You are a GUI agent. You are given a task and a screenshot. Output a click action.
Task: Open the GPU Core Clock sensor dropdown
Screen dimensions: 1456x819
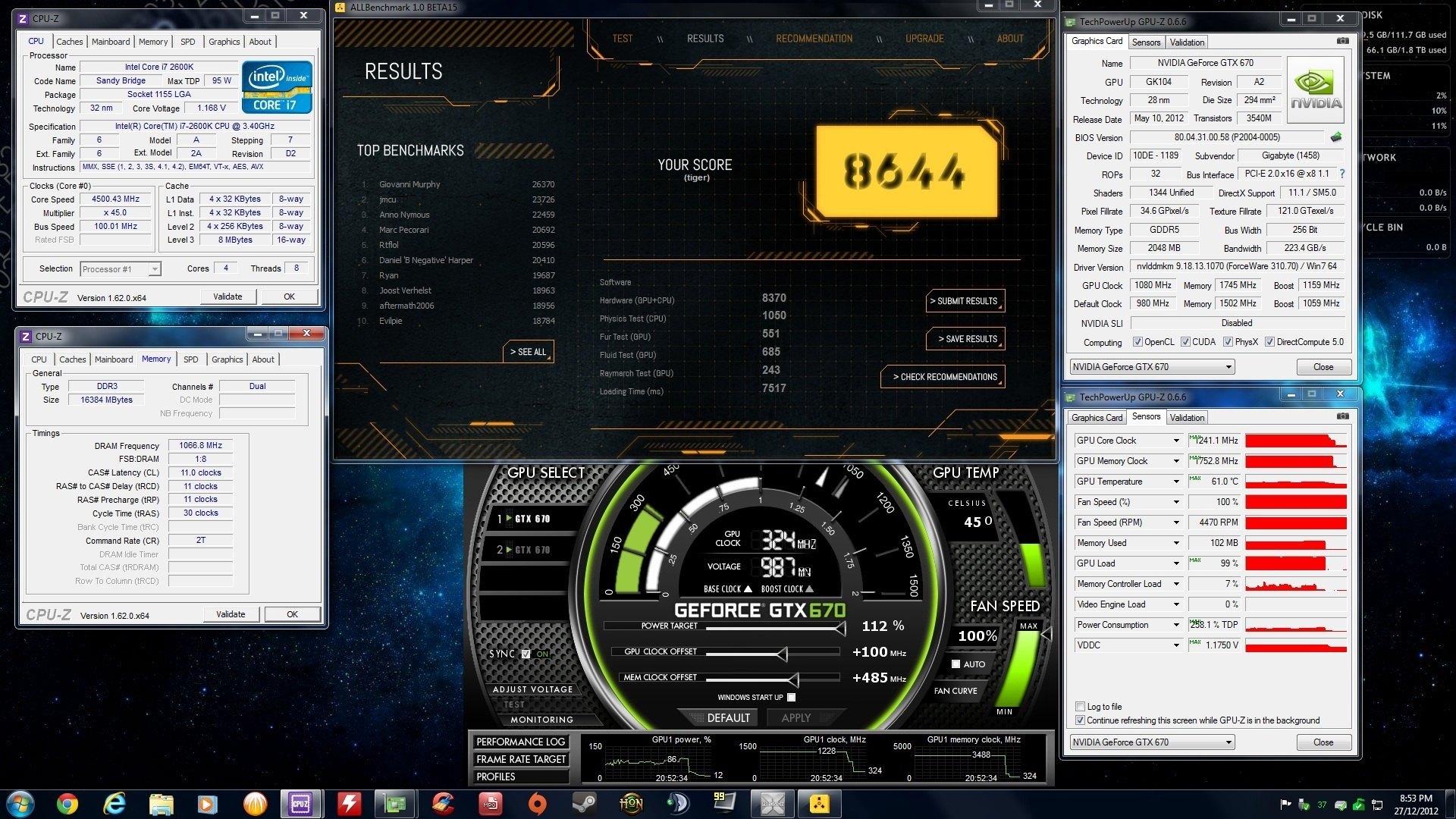click(1176, 441)
